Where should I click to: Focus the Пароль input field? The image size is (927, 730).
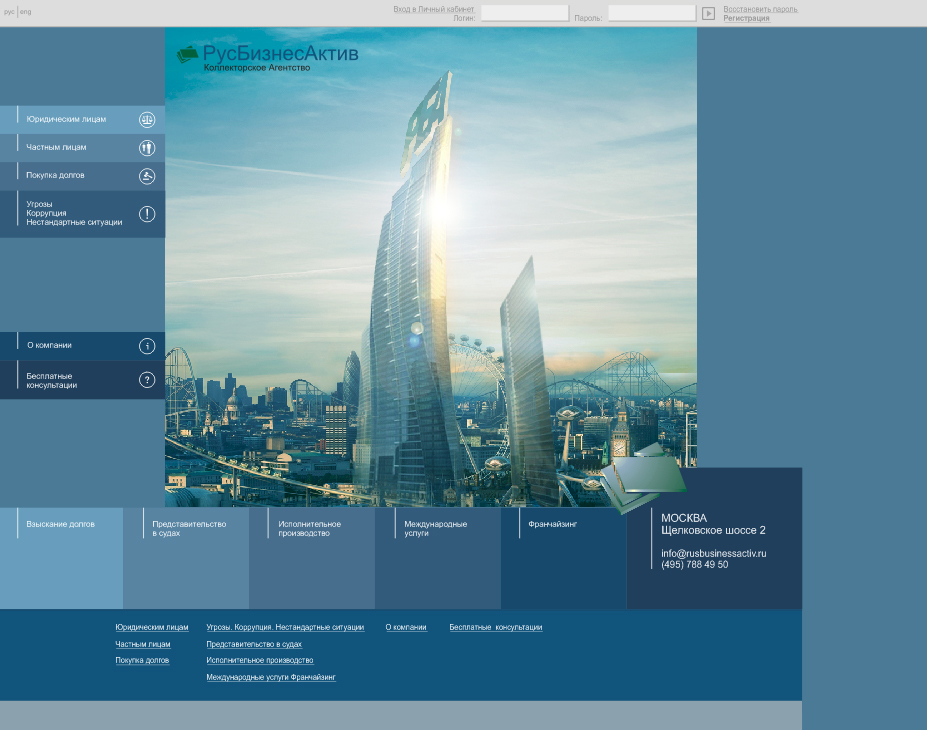(651, 13)
